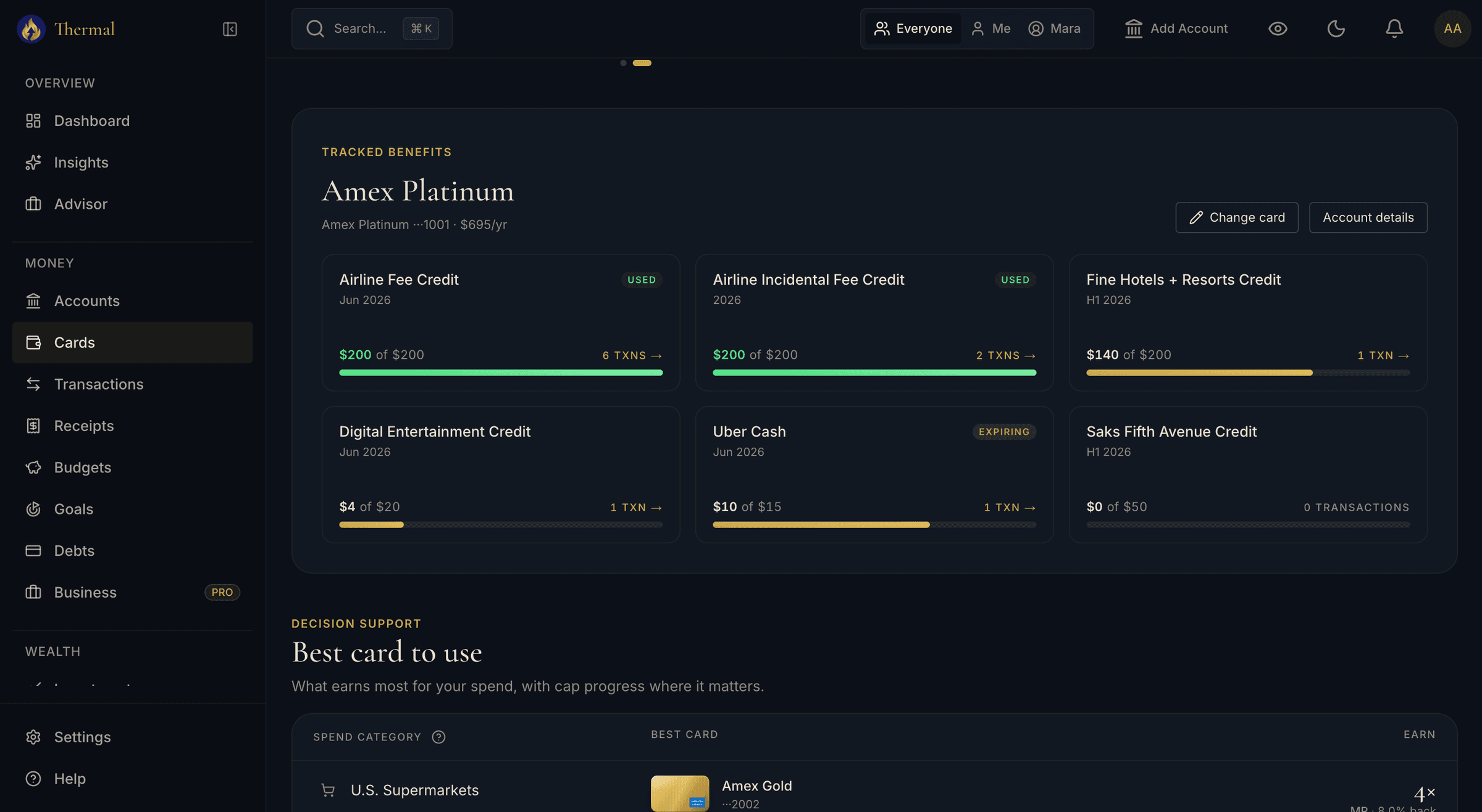
Task: Open Business section
Action: pos(132,592)
